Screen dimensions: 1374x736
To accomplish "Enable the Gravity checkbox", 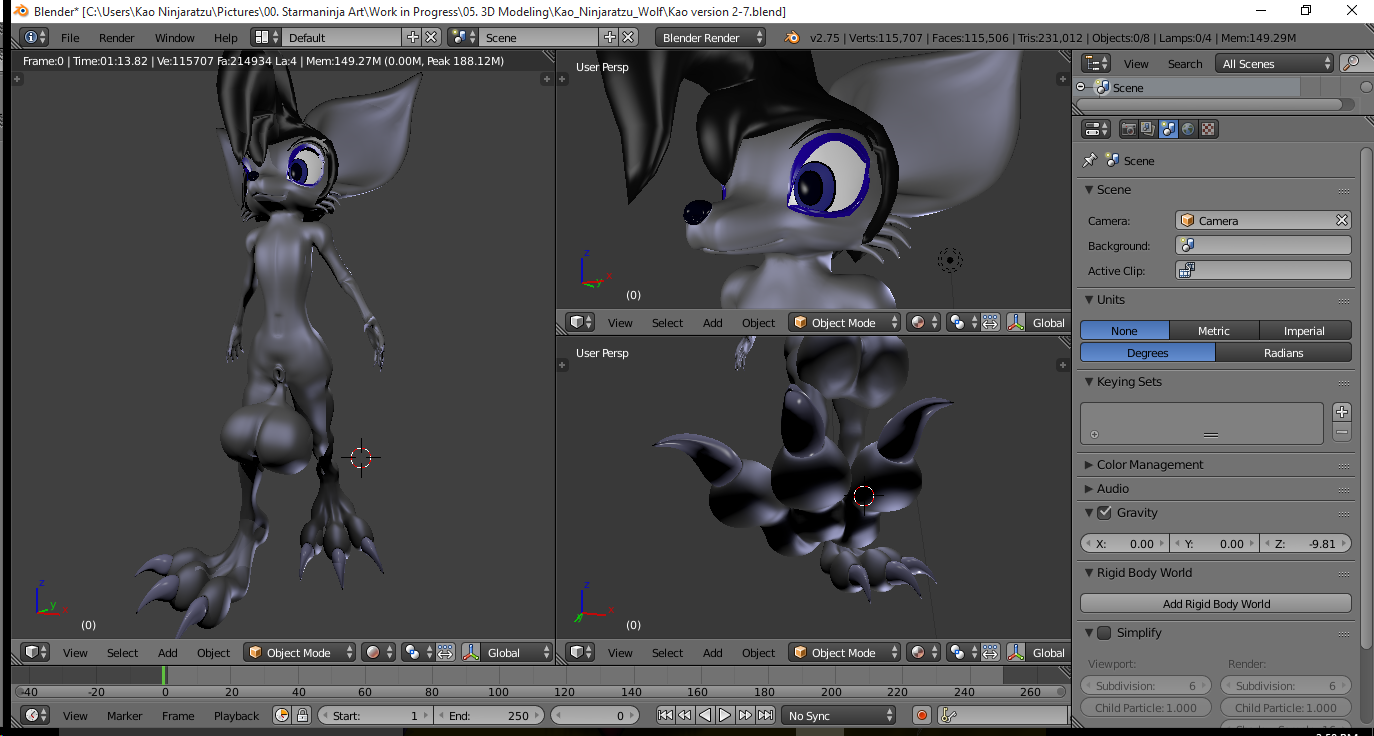I will [1104, 513].
